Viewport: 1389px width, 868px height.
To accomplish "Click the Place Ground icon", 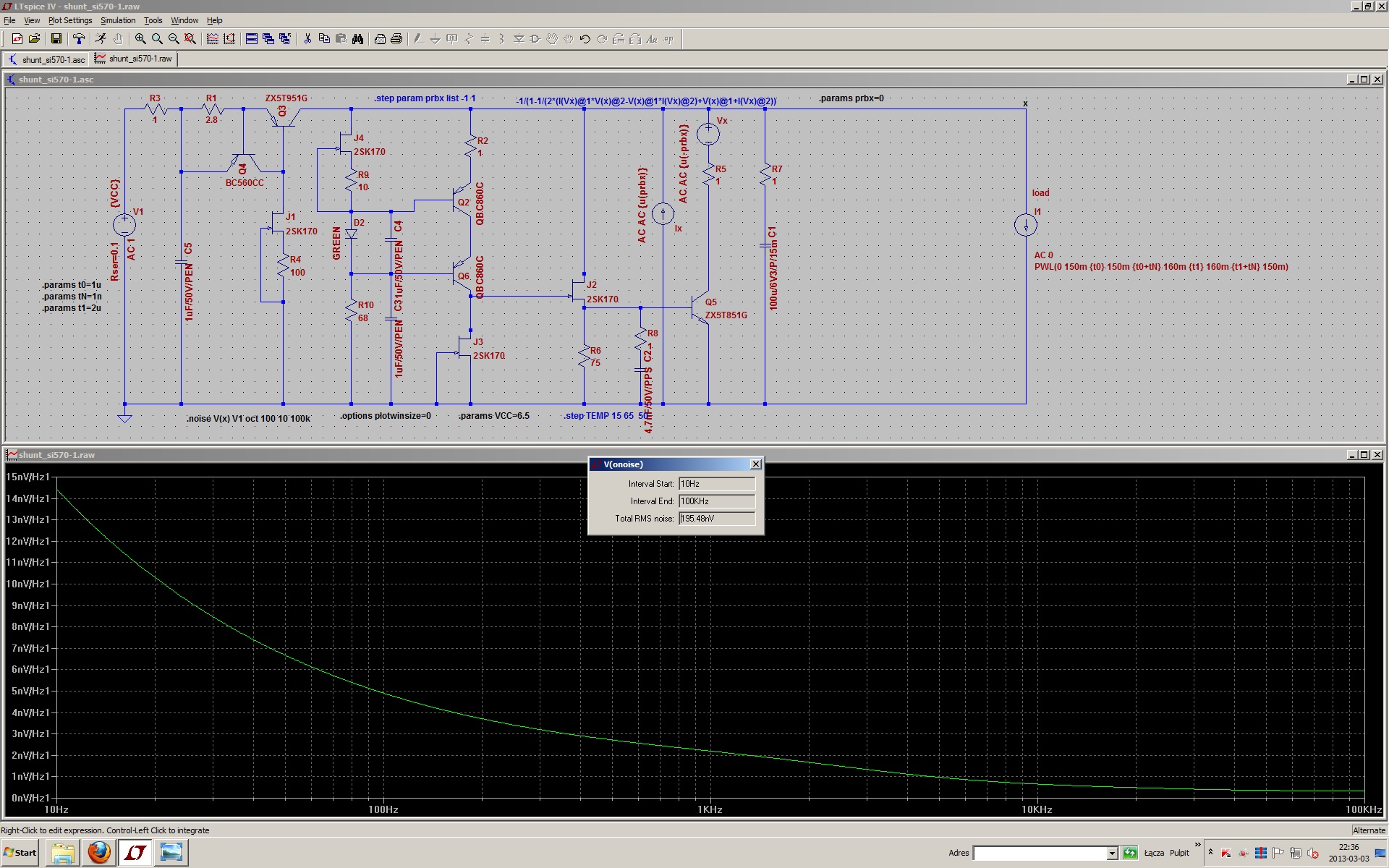I will point(436,39).
